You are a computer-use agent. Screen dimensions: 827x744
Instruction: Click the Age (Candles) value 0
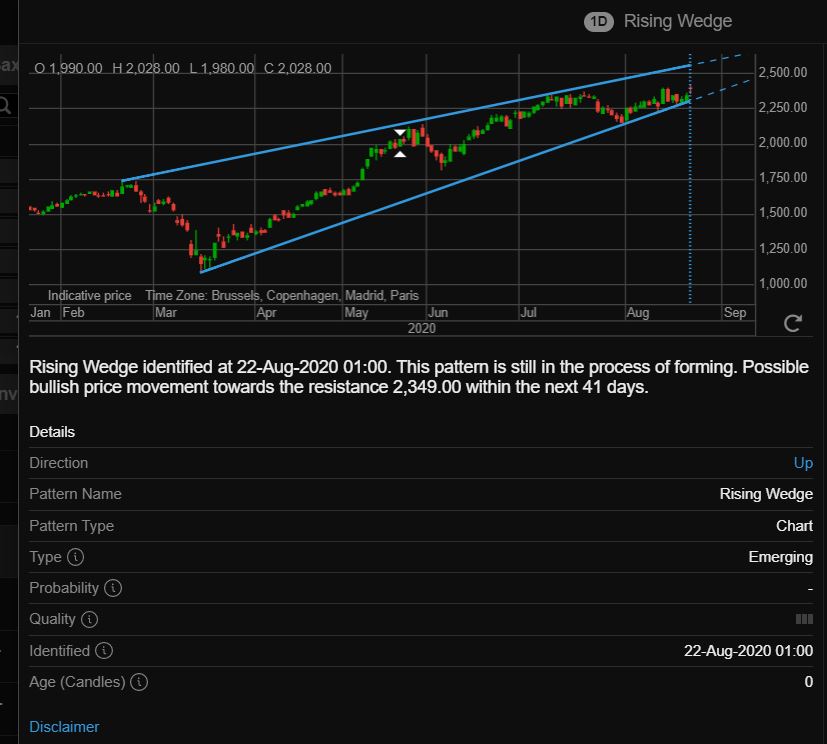point(809,682)
